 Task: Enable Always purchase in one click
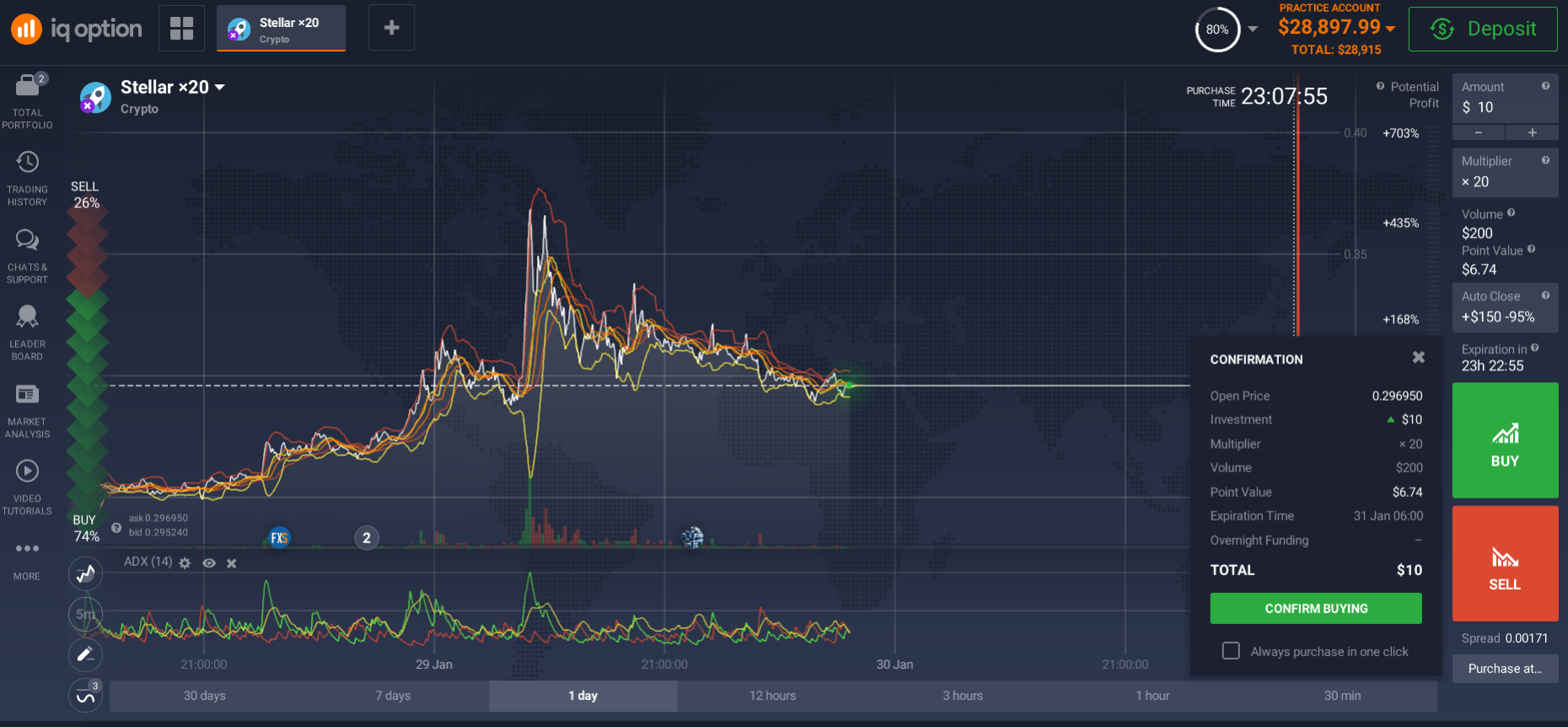1231,650
